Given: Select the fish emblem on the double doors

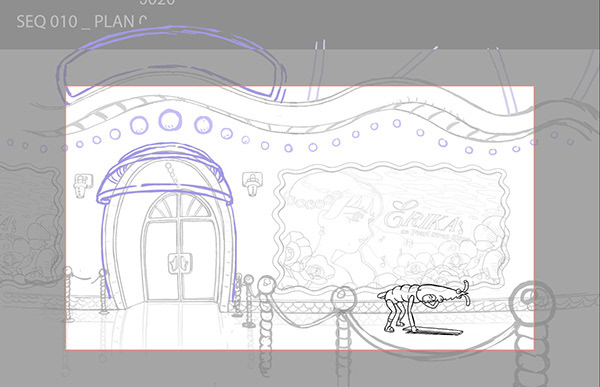Looking at the screenshot, I should coord(180,263).
